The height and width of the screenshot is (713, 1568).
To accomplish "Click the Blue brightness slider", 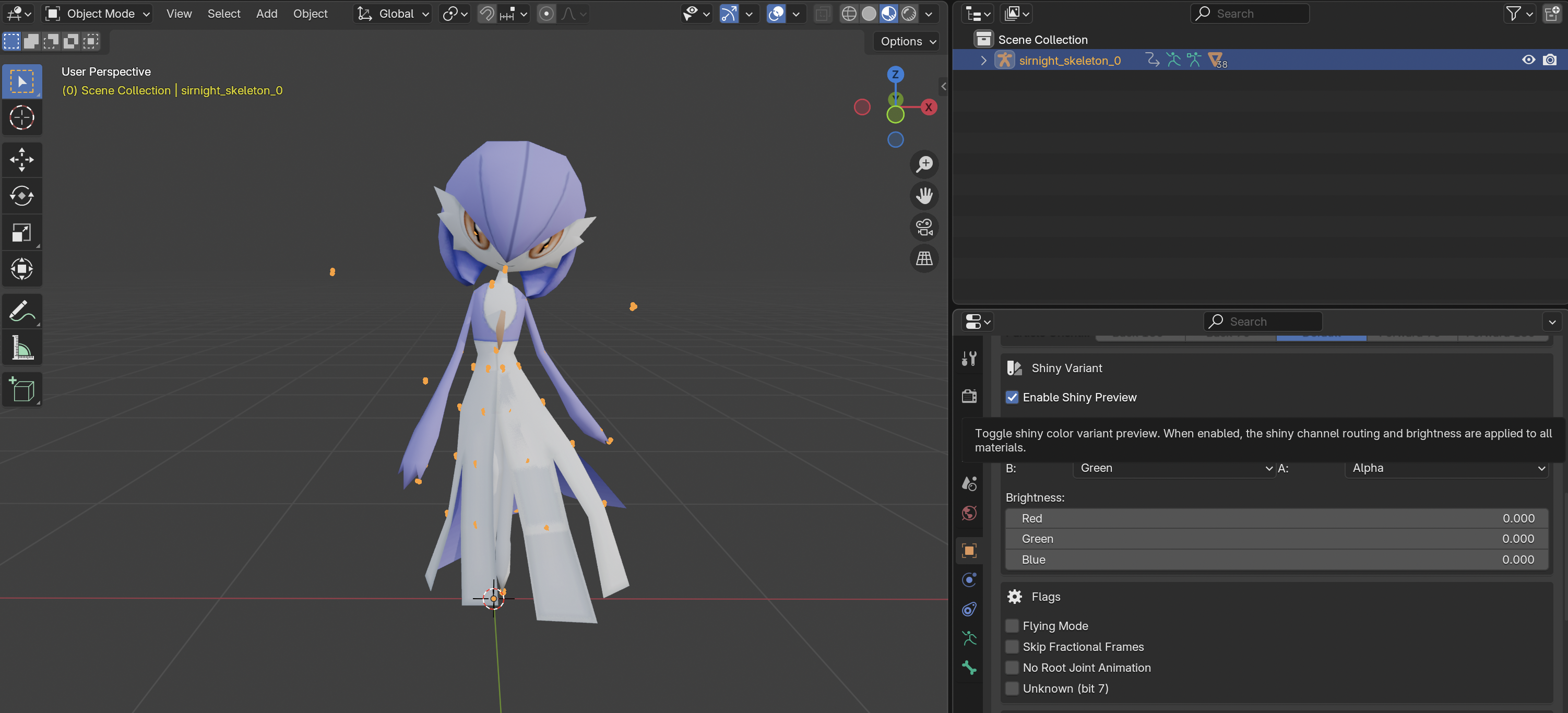I will tap(1276, 560).
